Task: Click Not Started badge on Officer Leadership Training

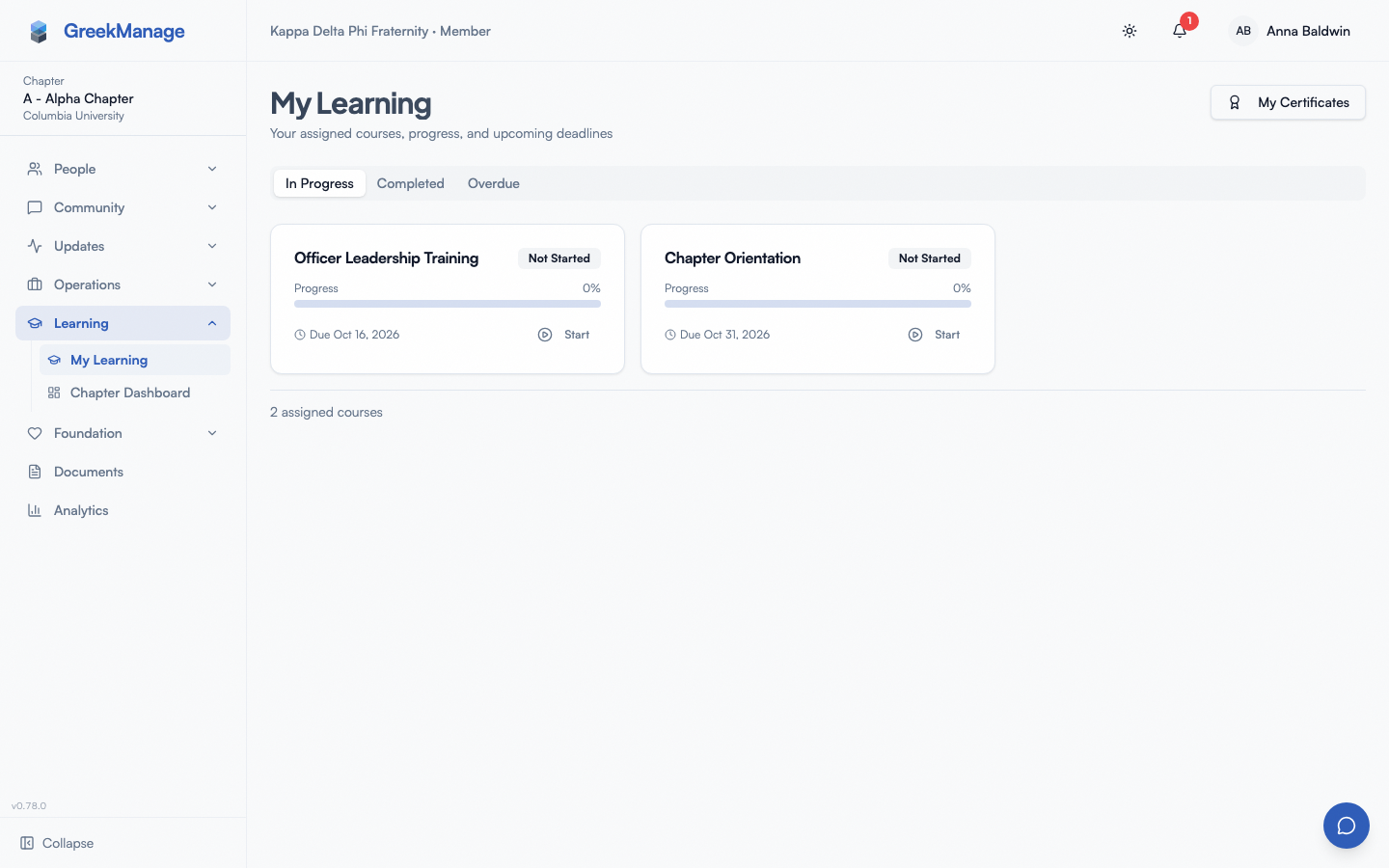Action: [559, 258]
